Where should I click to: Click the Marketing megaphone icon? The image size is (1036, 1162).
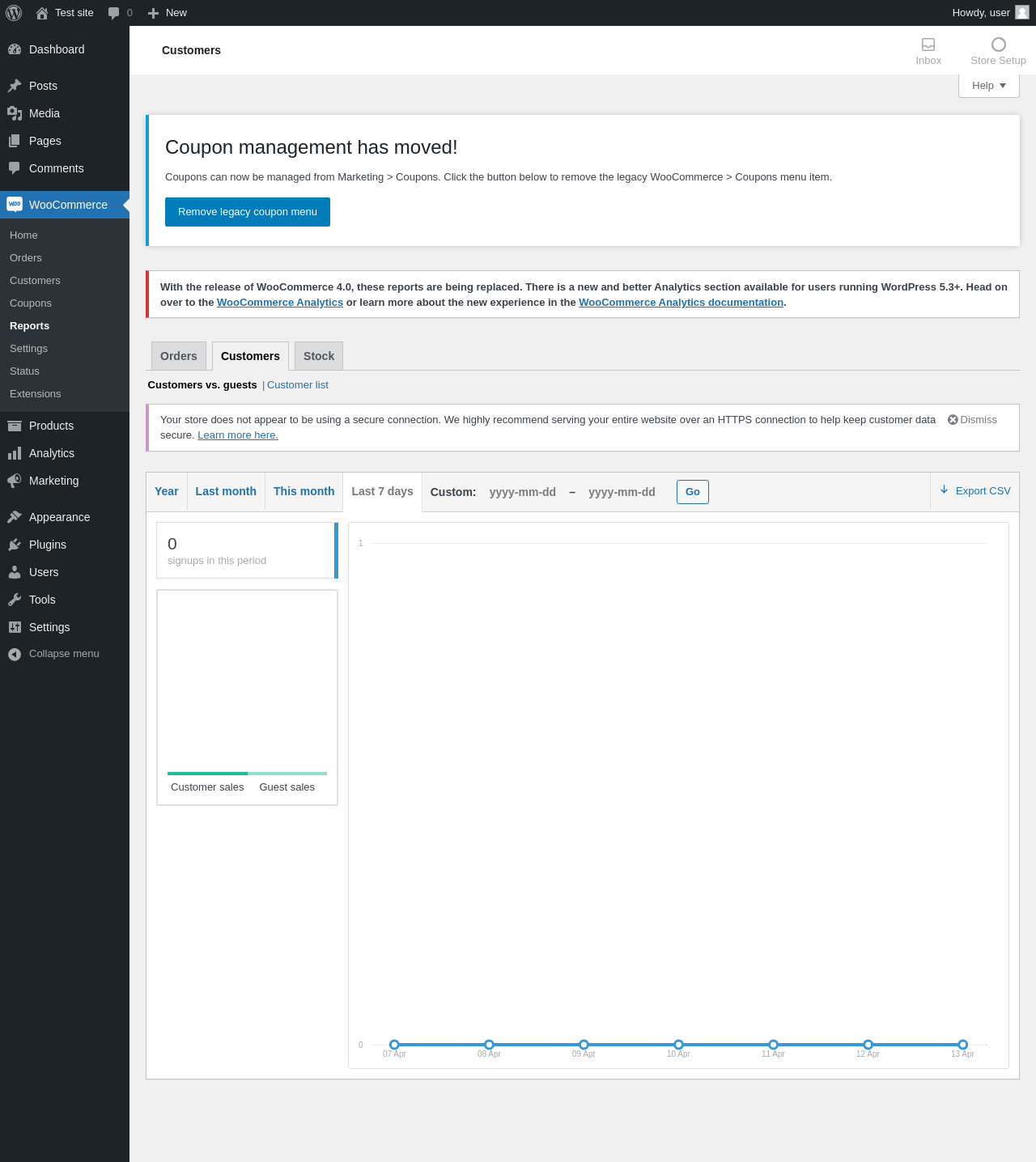15,481
